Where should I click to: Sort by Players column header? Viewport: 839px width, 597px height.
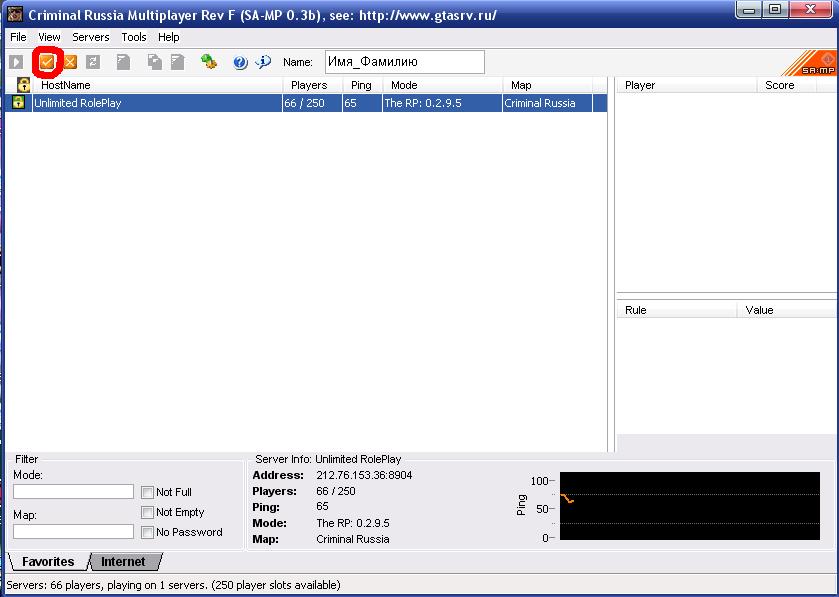(312, 85)
